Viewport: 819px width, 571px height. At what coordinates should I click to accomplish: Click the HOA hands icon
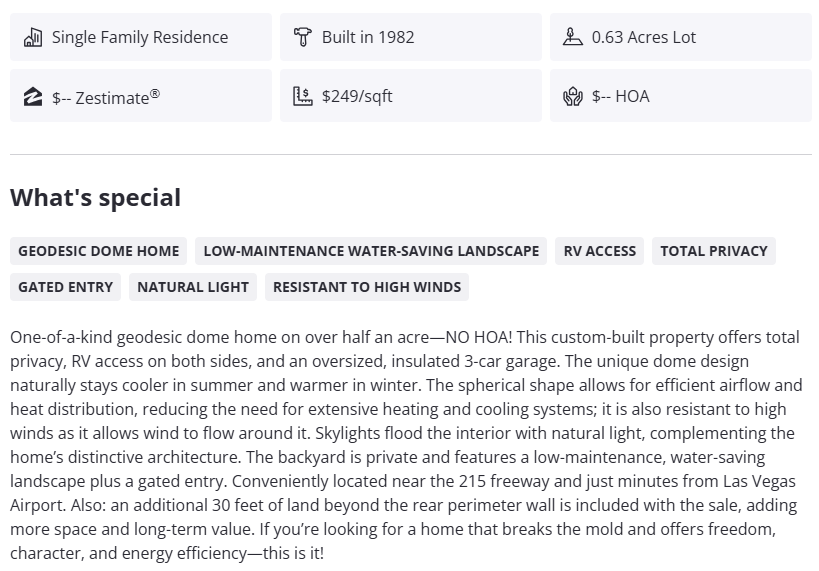pos(572,97)
